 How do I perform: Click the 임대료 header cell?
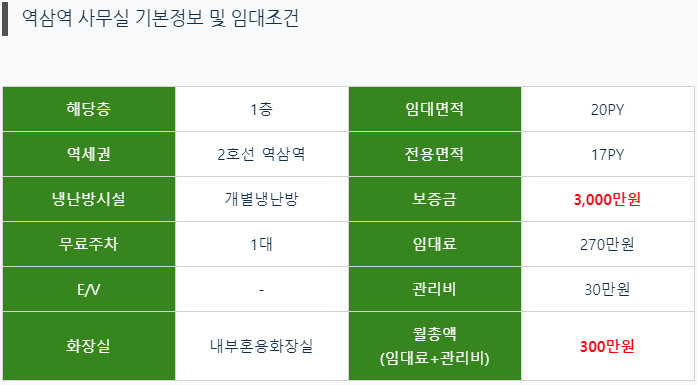(435, 244)
